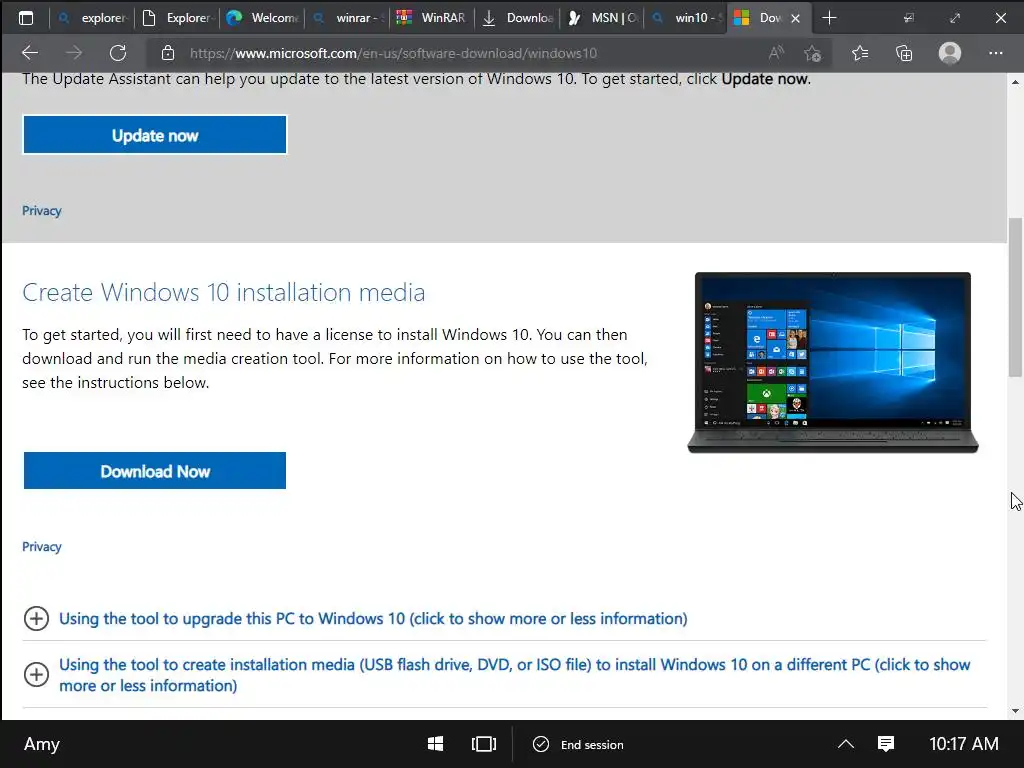Open Privacy link under Download Now
This screenshot has width=1024, height=768.
pyautogui.click(x=42, y=547)
